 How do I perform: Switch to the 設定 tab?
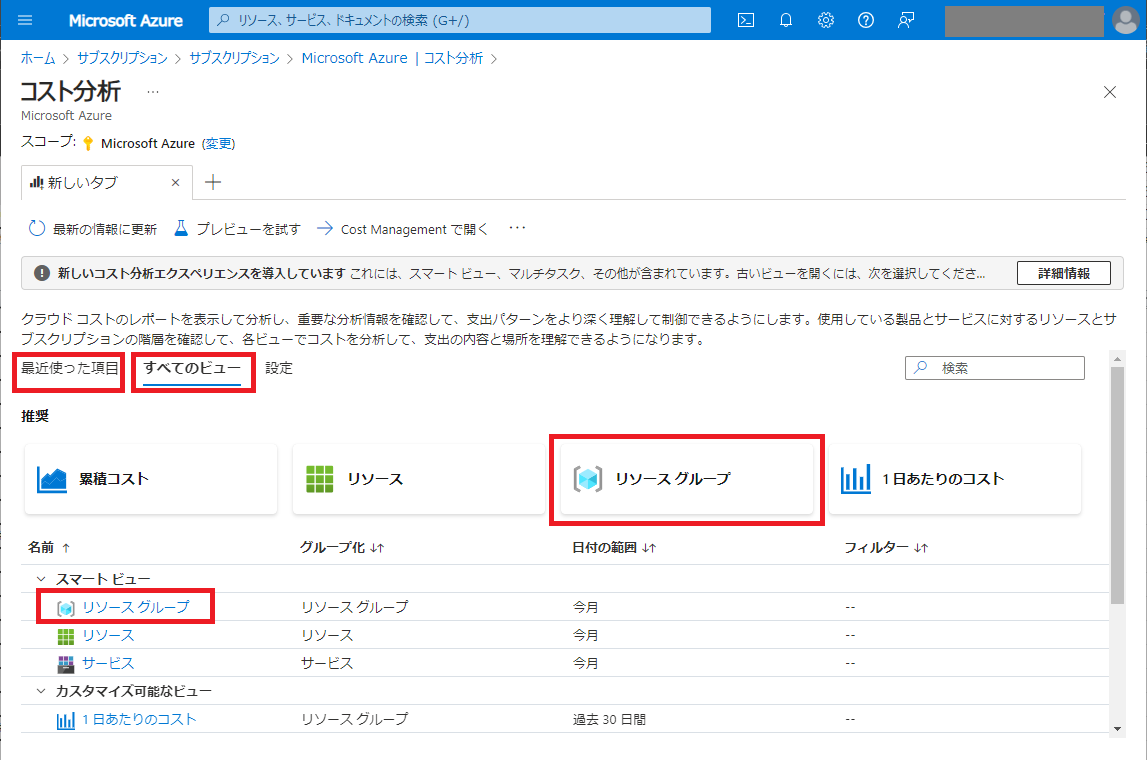point(279,368)
